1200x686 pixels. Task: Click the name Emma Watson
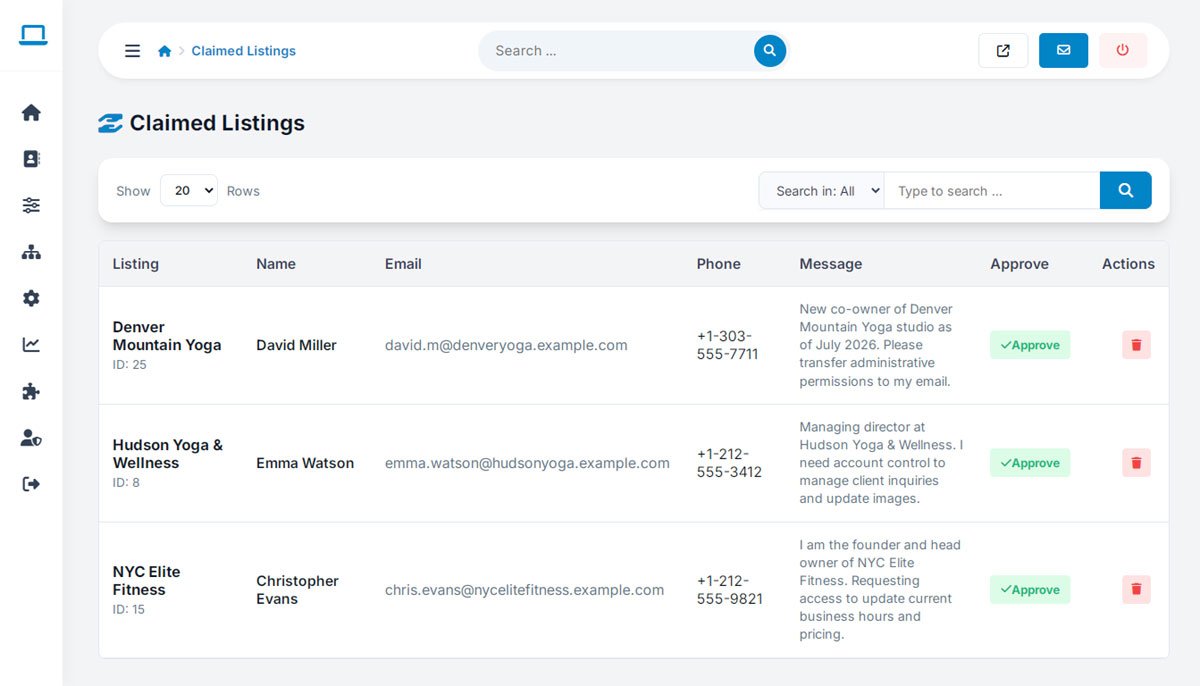(x=305, y=463)
